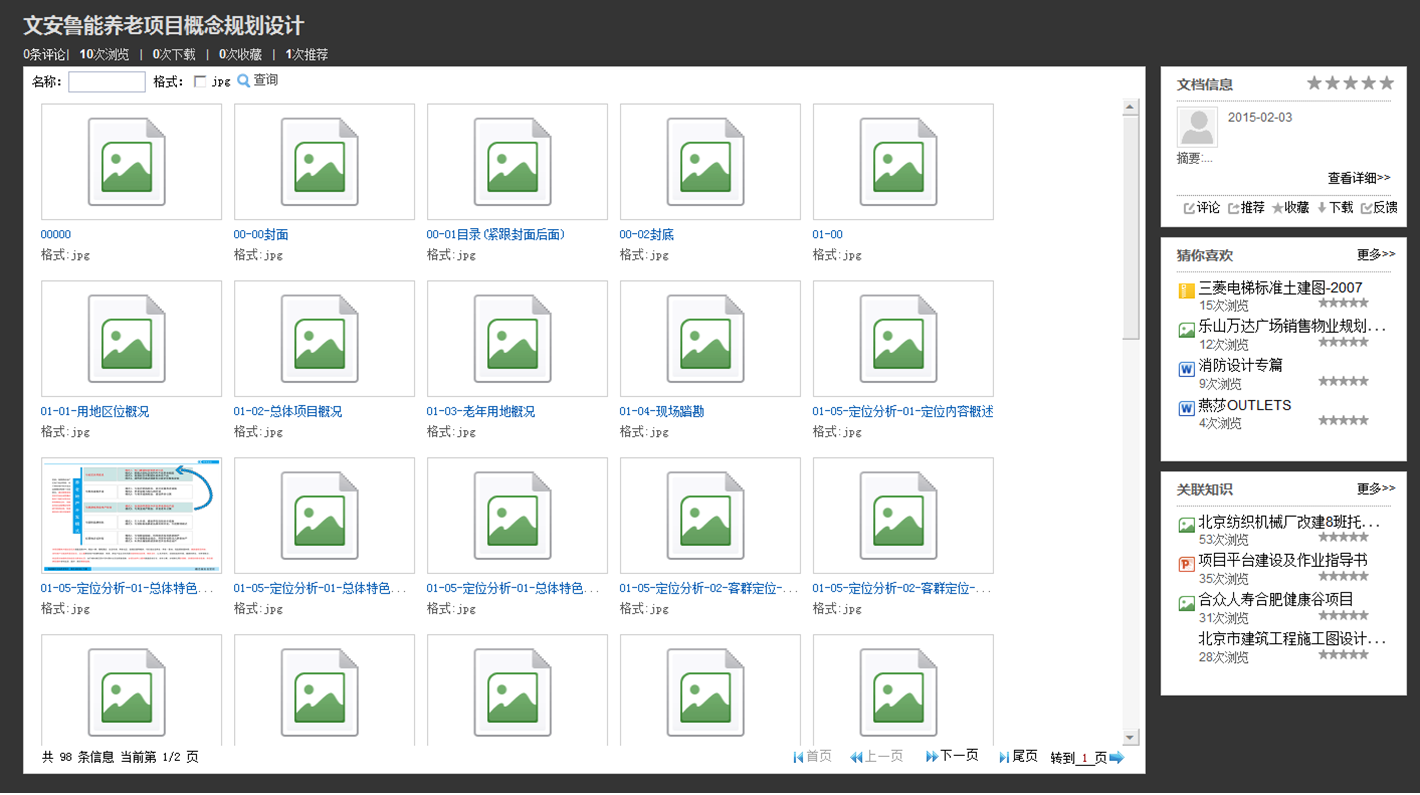This screenshot has height=795, width=1420.
Task: Click 推荐 recommend action
Action: (1246, 208)
